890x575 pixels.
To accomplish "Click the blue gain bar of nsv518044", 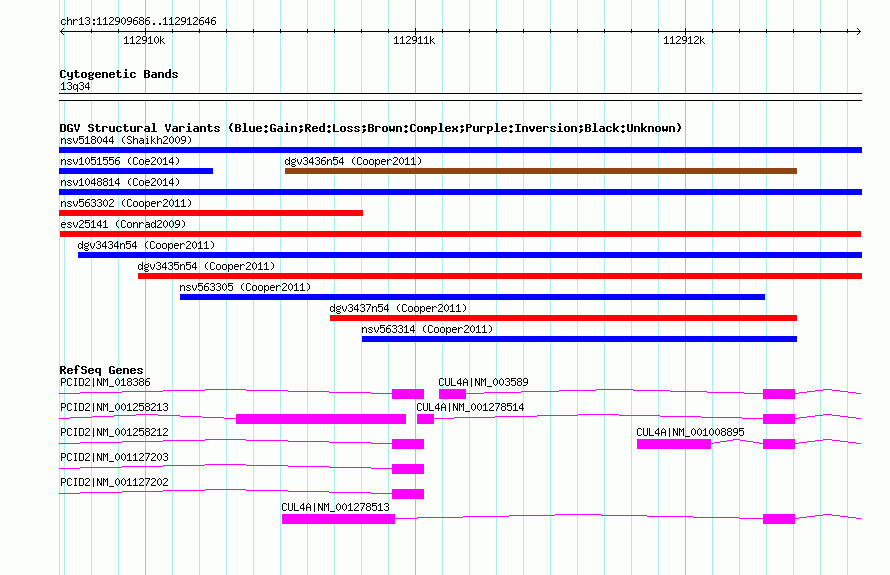I will click(x=460, y=150).
